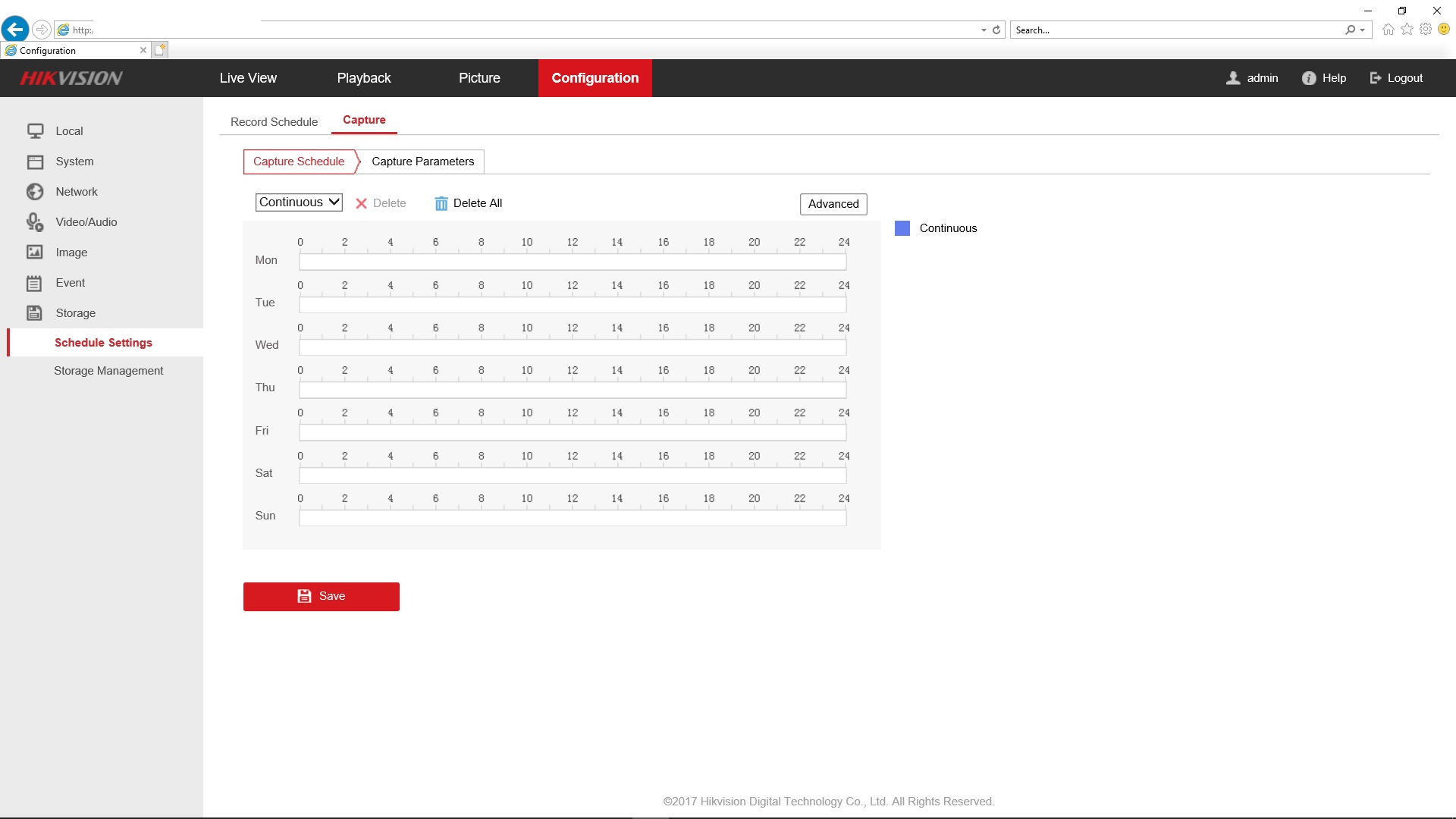Expand the browser address bar dropdown arrow

(984, 30)
